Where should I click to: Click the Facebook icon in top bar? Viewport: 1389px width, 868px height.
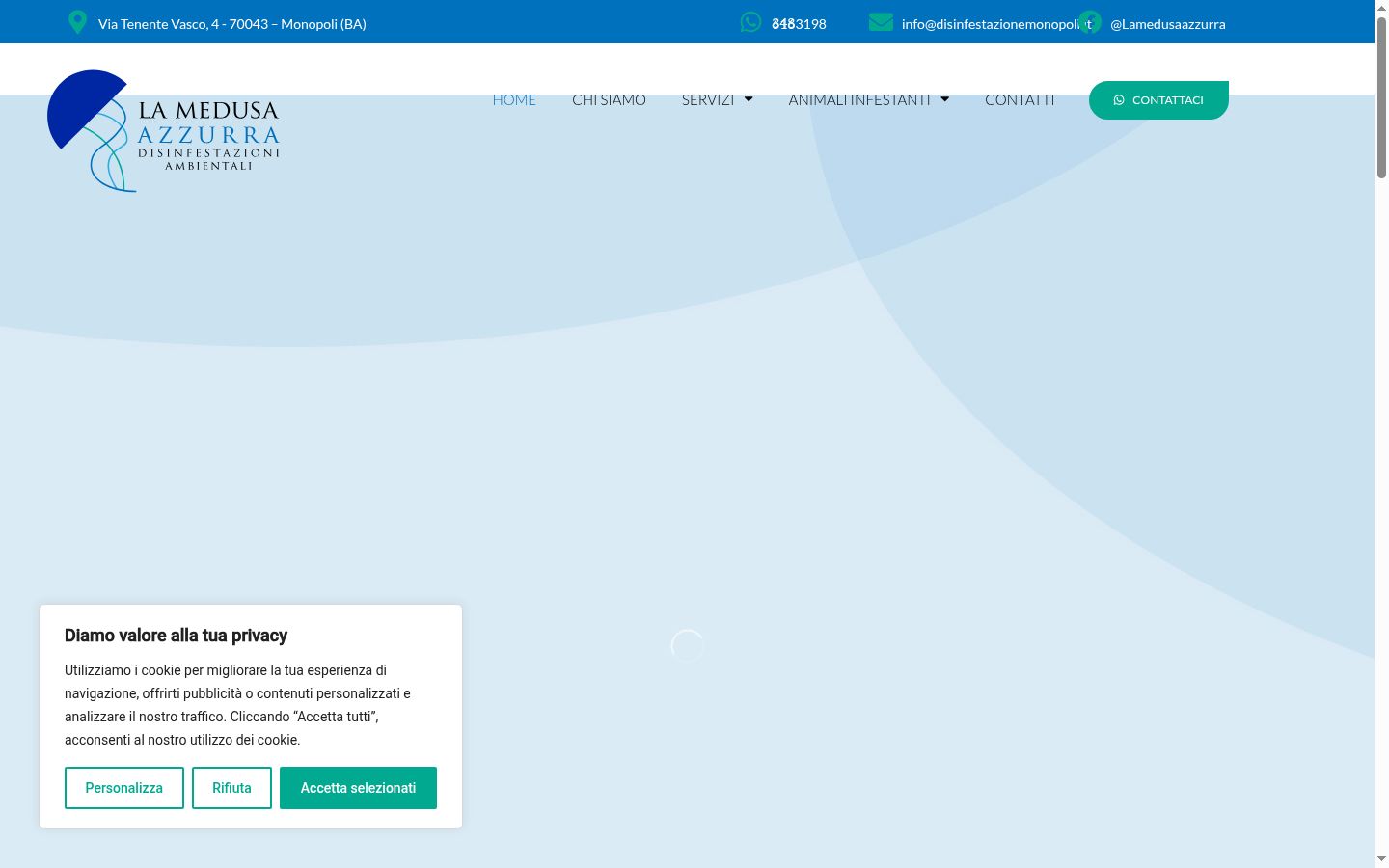(x=1090, y=22)
